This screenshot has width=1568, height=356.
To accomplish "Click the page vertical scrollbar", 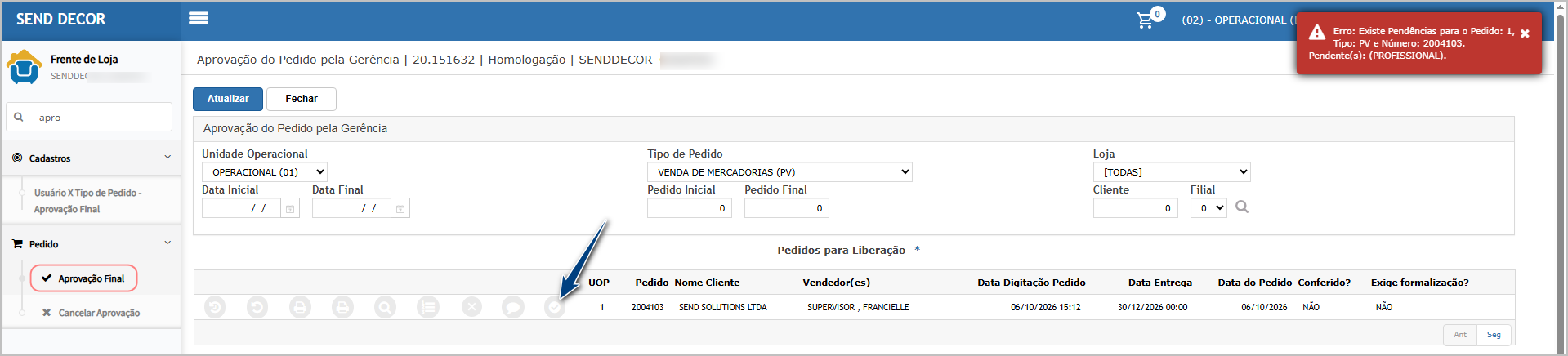I will pyautogui.click(x=1561, y=178).
